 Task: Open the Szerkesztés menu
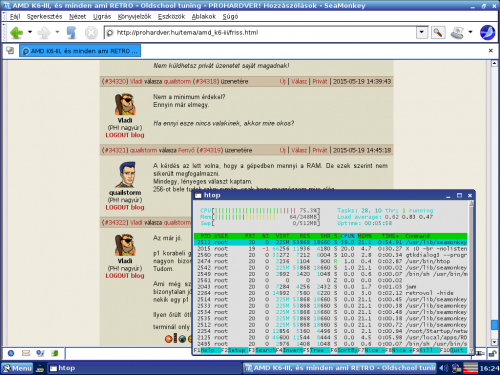[x=44, y=16]
